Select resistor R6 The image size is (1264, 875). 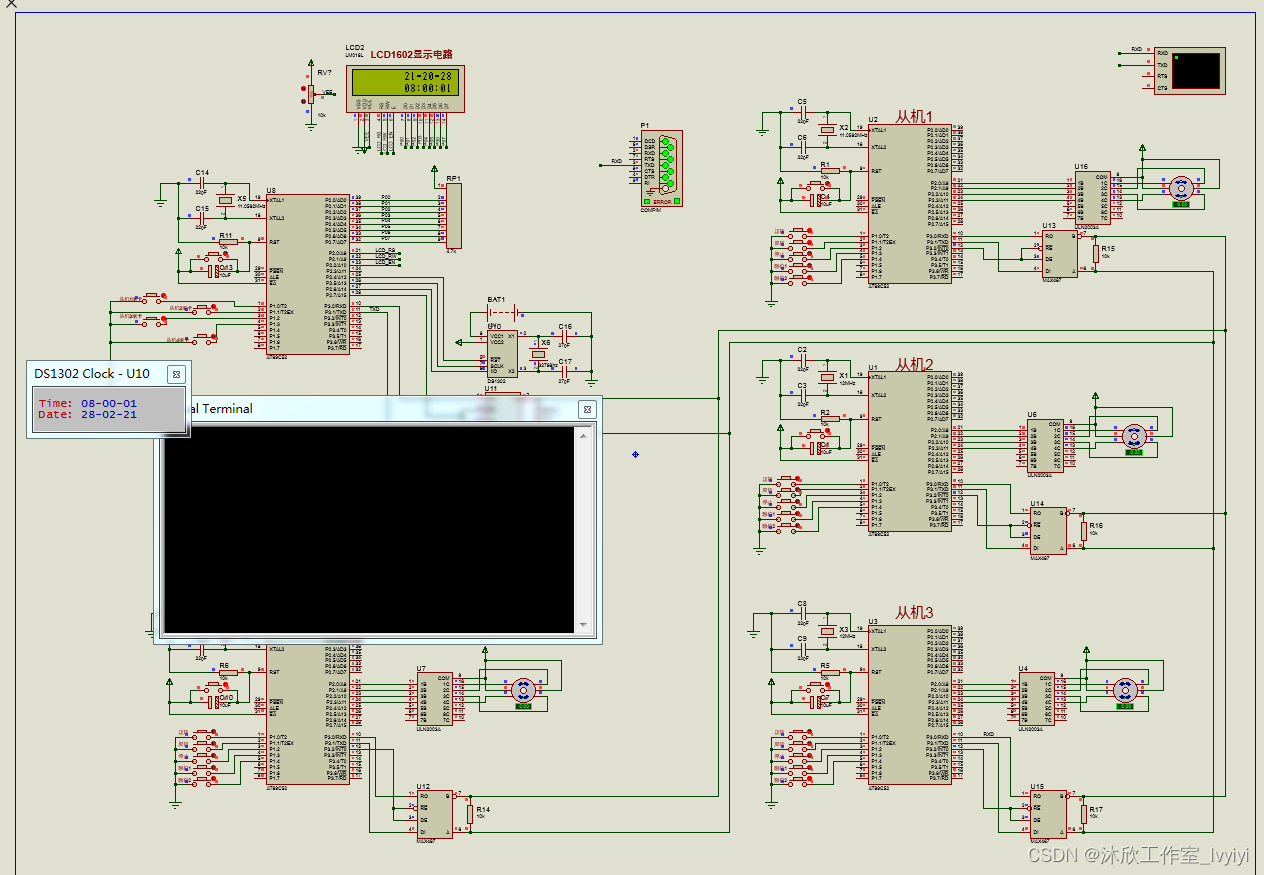[x=227, y=672]
